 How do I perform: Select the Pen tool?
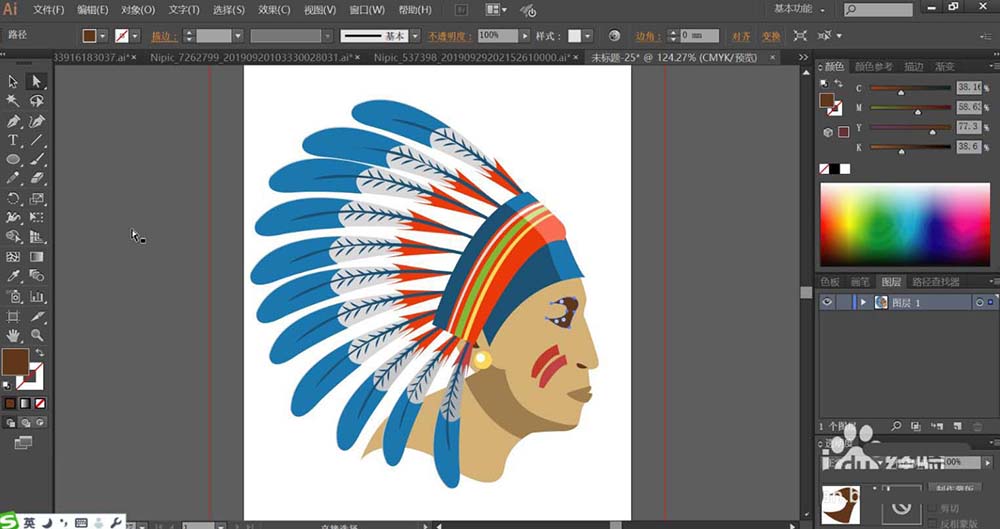pyautogui.click(x=13, y=121)
